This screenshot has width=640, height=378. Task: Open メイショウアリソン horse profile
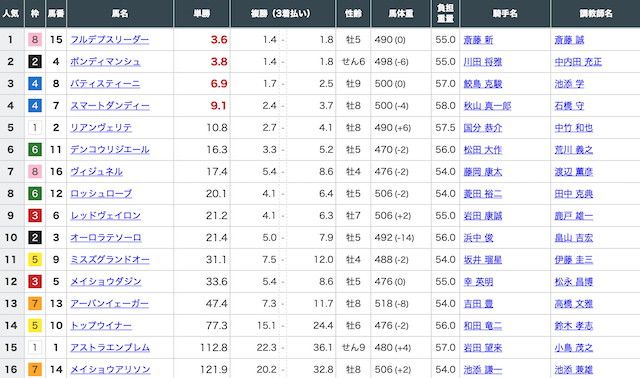click(110, 370)
